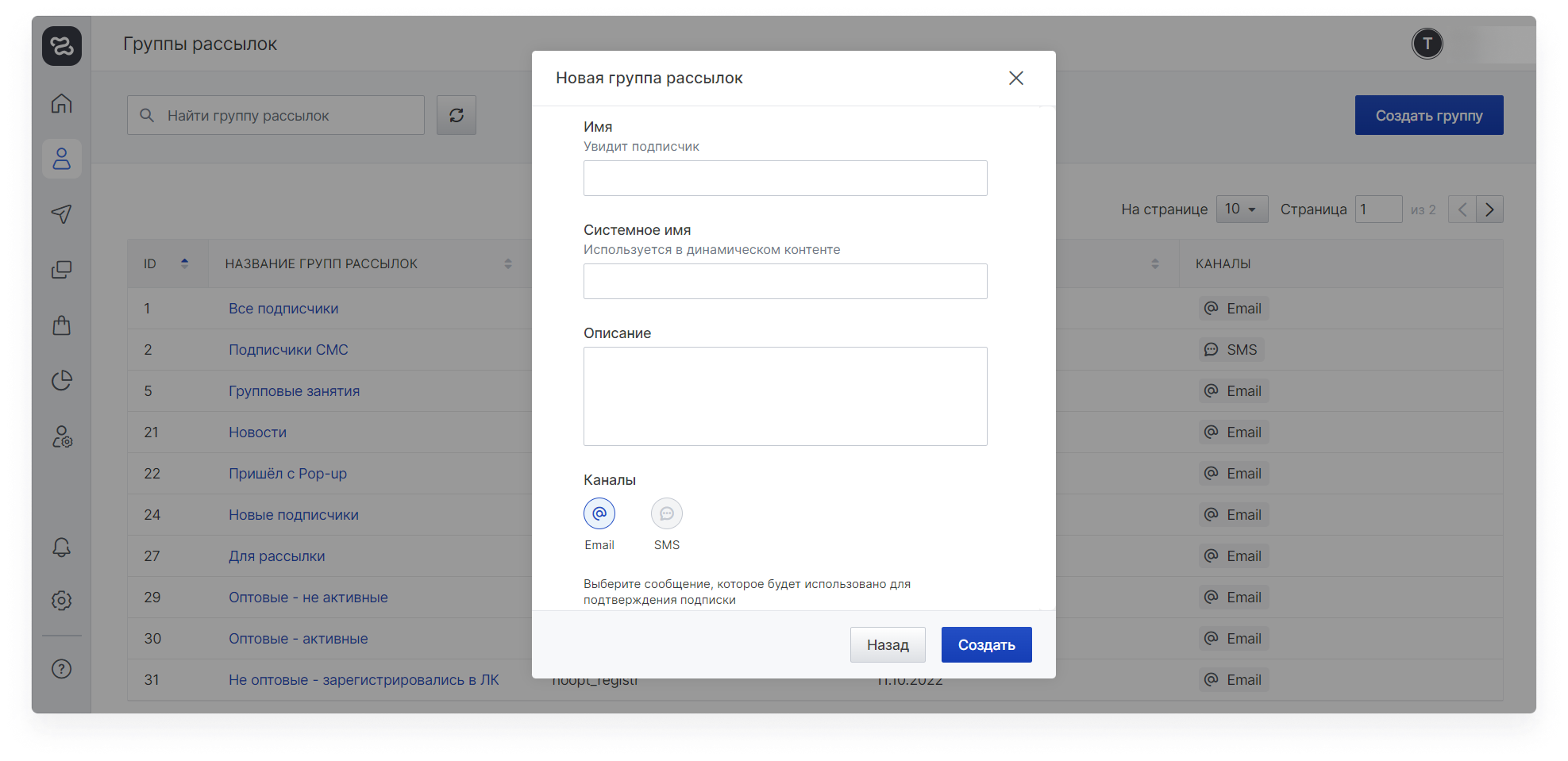Toggle the SMS channel in dialog
This screenshot has width=1568, height=761.
667,513
